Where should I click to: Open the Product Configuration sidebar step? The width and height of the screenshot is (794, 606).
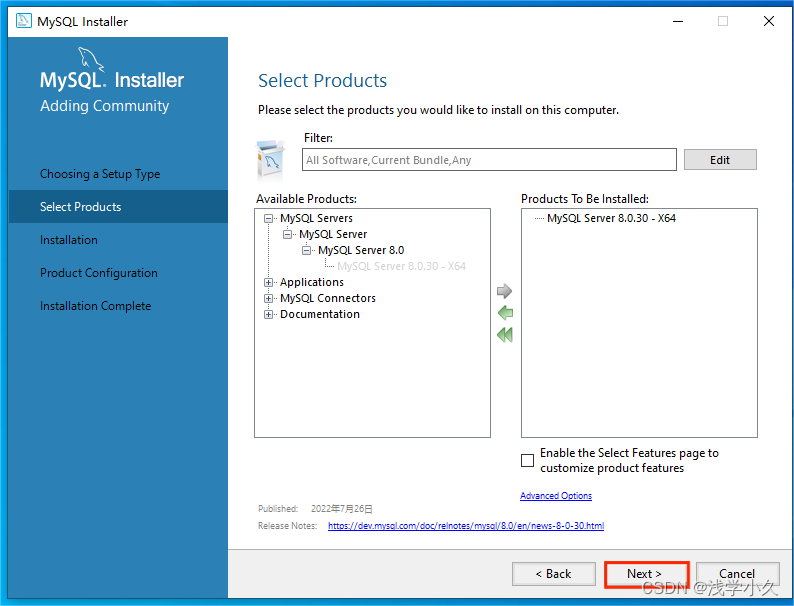click(x=99, y=273)
